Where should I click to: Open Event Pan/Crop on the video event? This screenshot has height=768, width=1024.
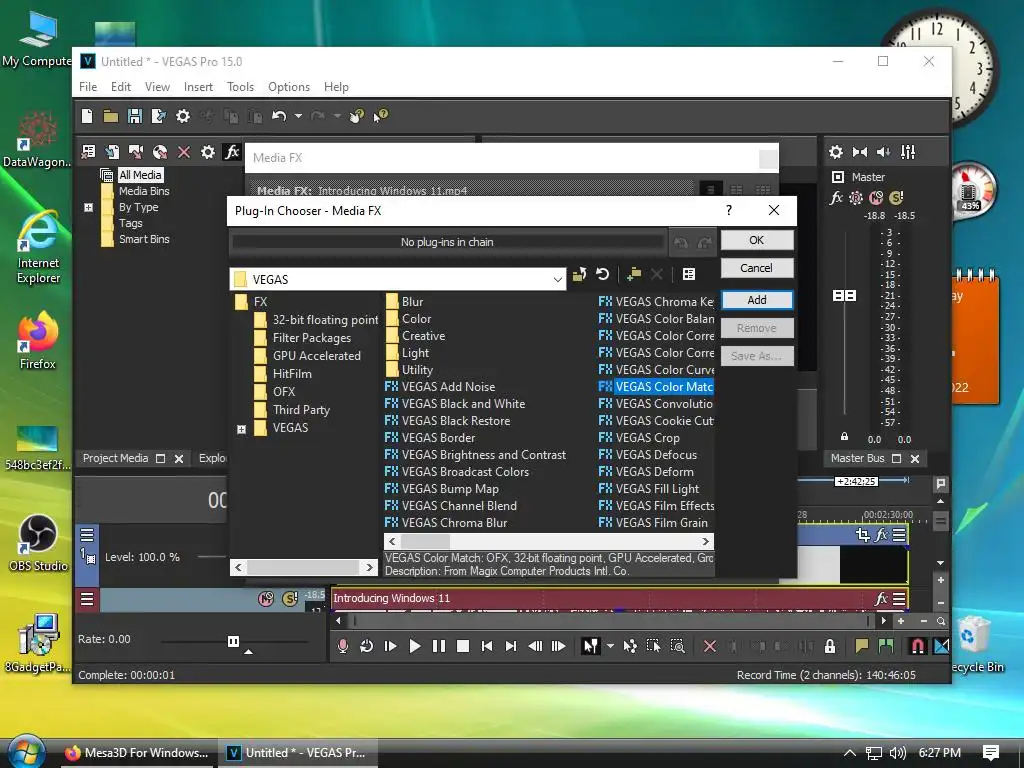pyautogui.click(x=863, y=536)
